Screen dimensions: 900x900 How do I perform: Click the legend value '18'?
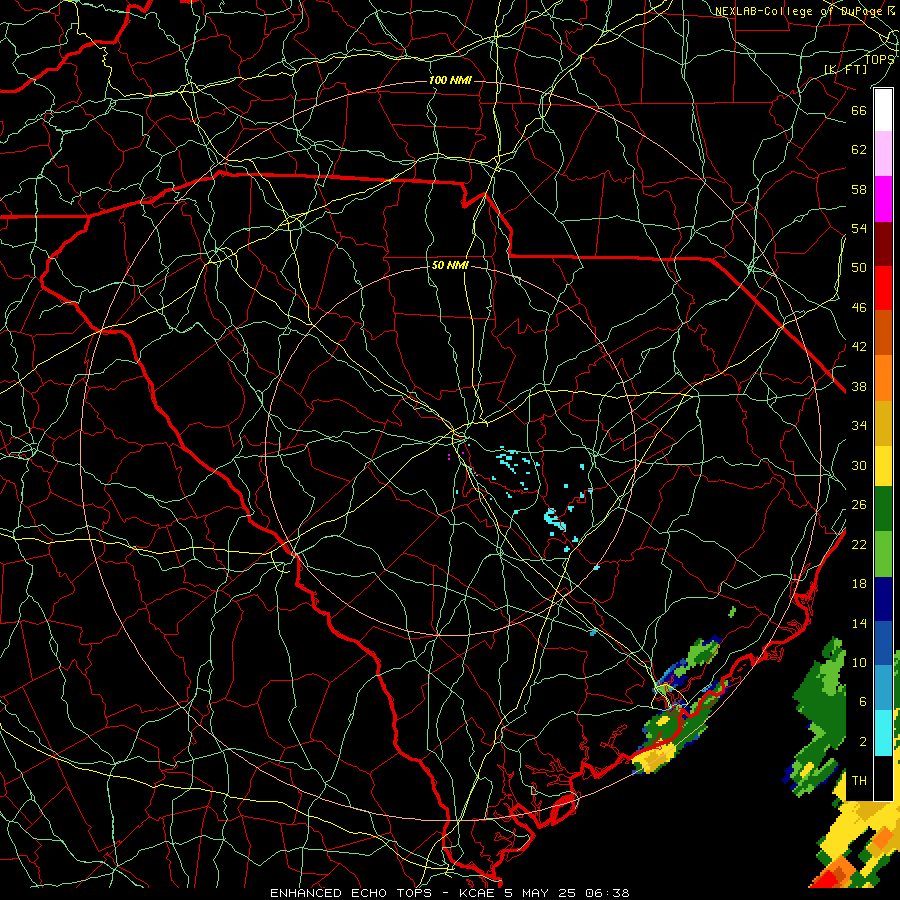pyautogui.click(x=859, y=584)
